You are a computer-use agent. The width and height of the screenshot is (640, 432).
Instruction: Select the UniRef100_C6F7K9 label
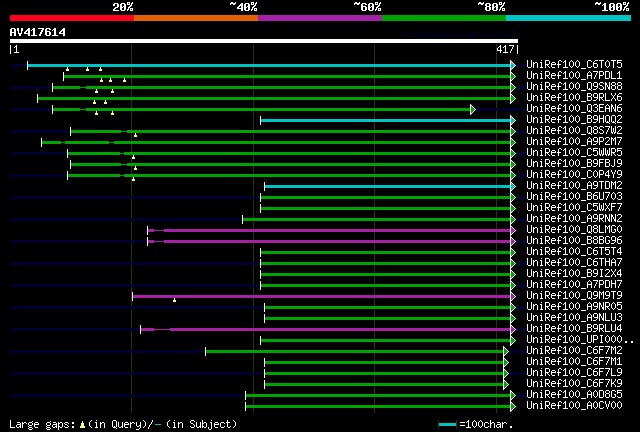[x=574, y=384]
